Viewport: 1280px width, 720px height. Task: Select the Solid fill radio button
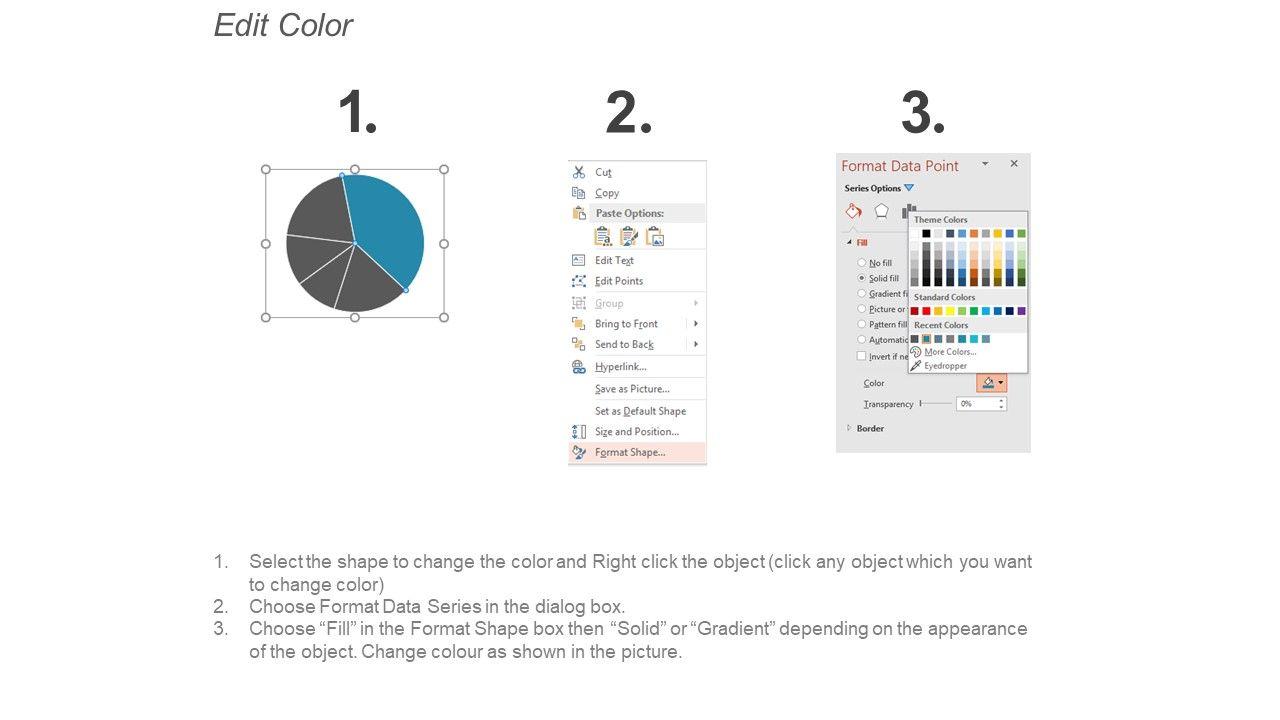(x=861, y=278)
